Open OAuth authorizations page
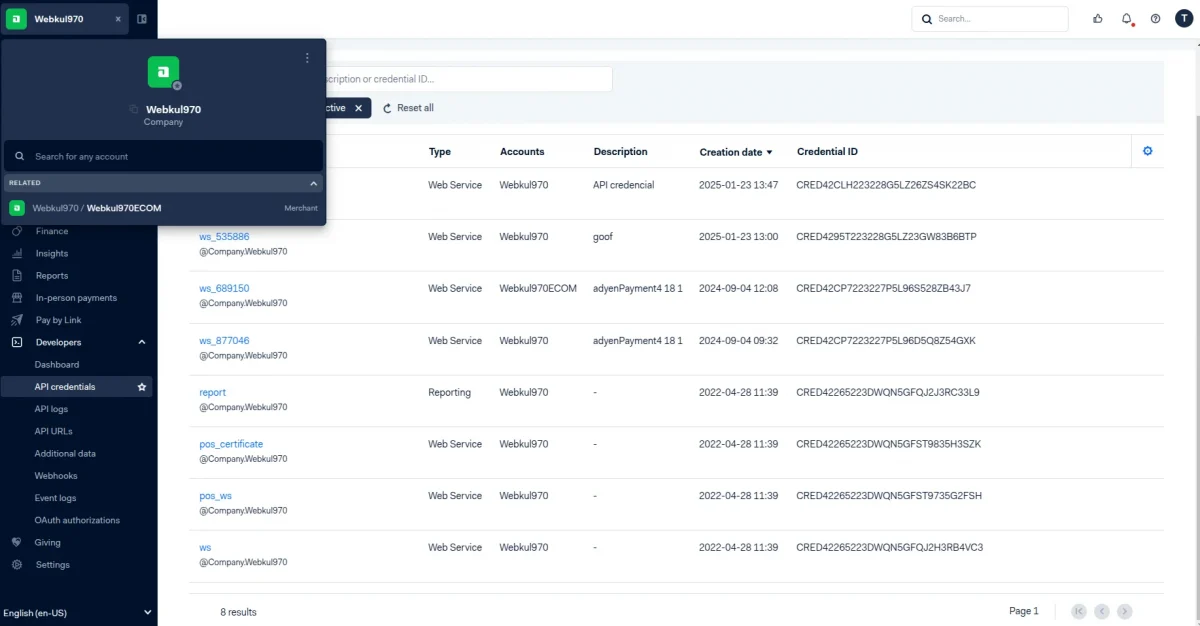Image resolution: width=1200 pixels, height=626 pixels. [x=77, y=520]
